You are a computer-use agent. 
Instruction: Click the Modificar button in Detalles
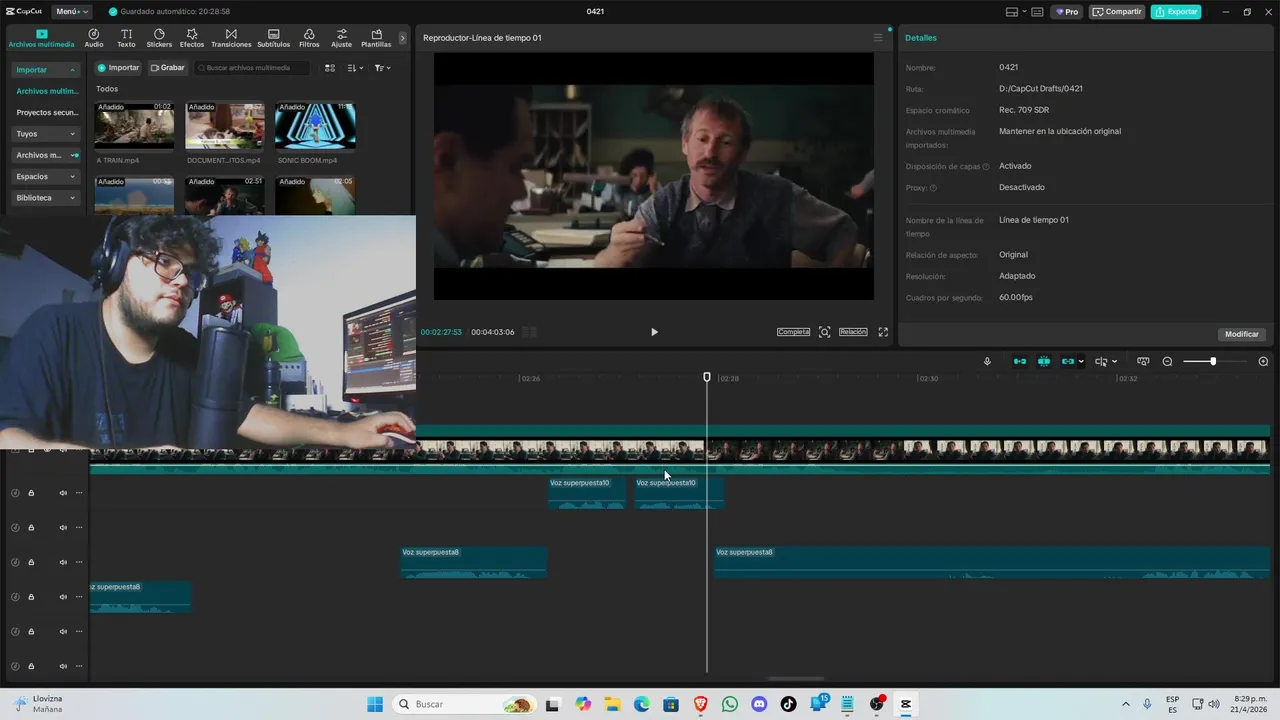click(x=1242, y=334)
